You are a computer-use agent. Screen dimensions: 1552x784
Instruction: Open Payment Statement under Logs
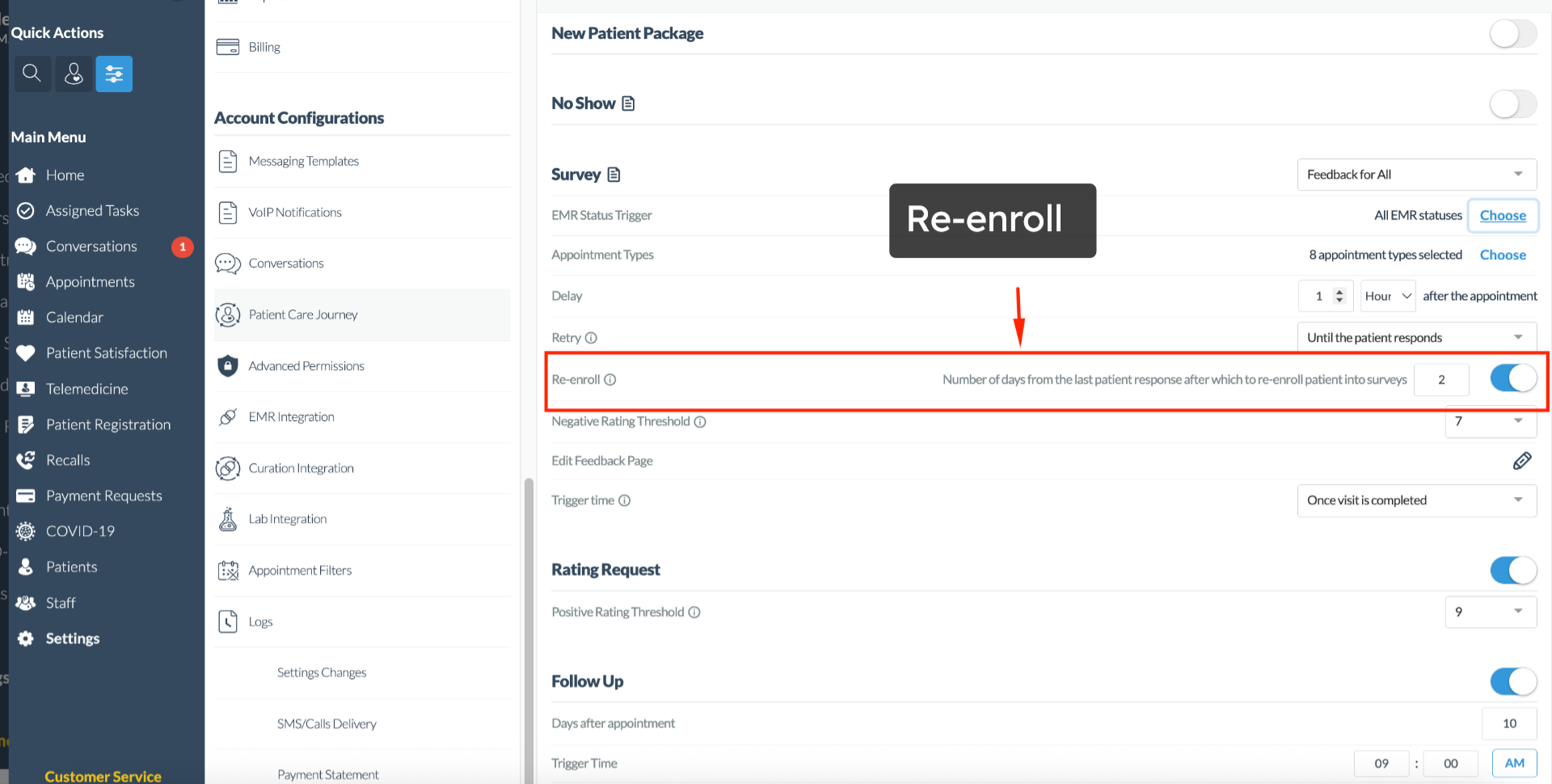point(327,774)
